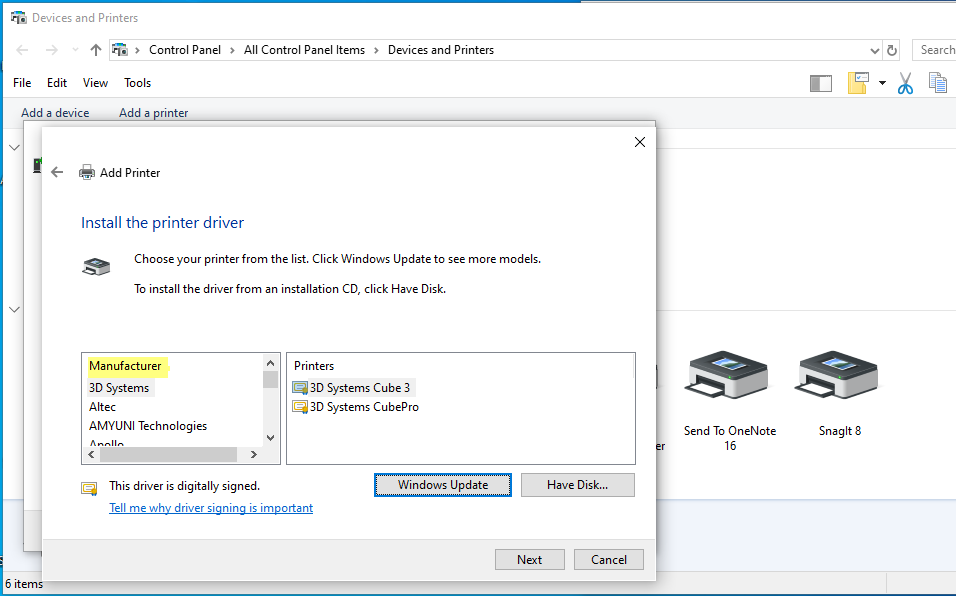Click the icon beside 3D Systems Cube 3

300,388
